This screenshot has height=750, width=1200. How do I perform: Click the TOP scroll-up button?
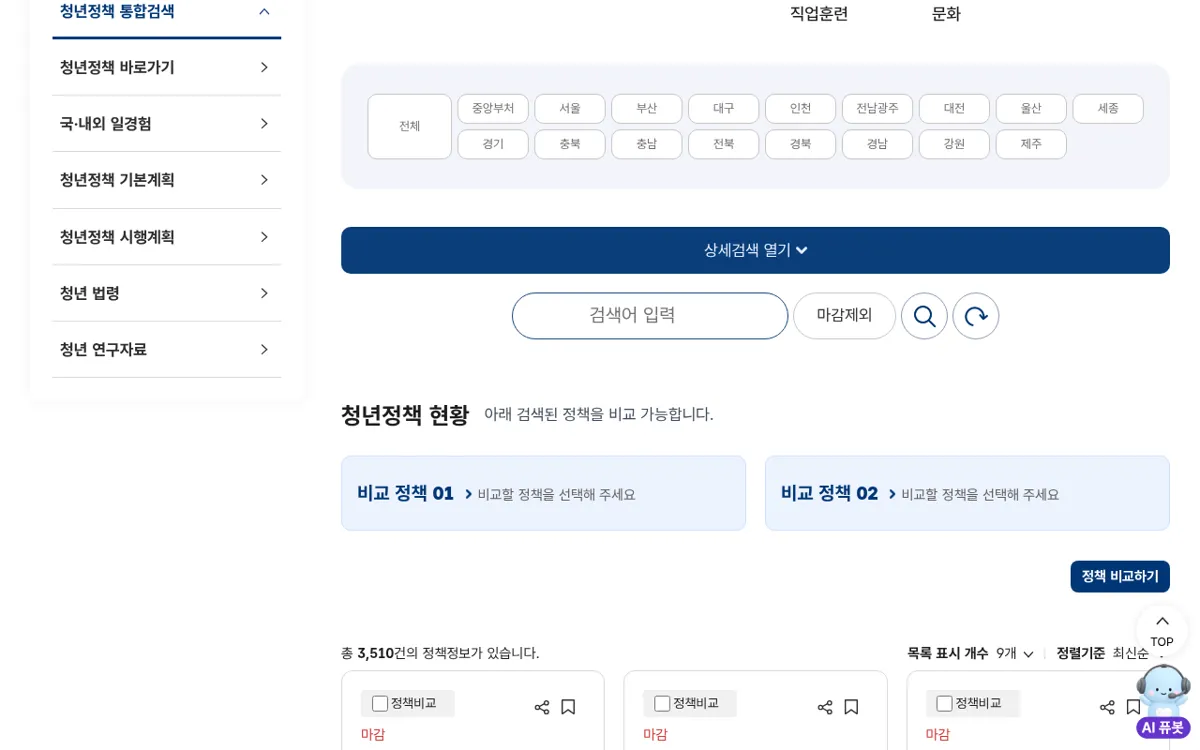tap(1162, 631)
